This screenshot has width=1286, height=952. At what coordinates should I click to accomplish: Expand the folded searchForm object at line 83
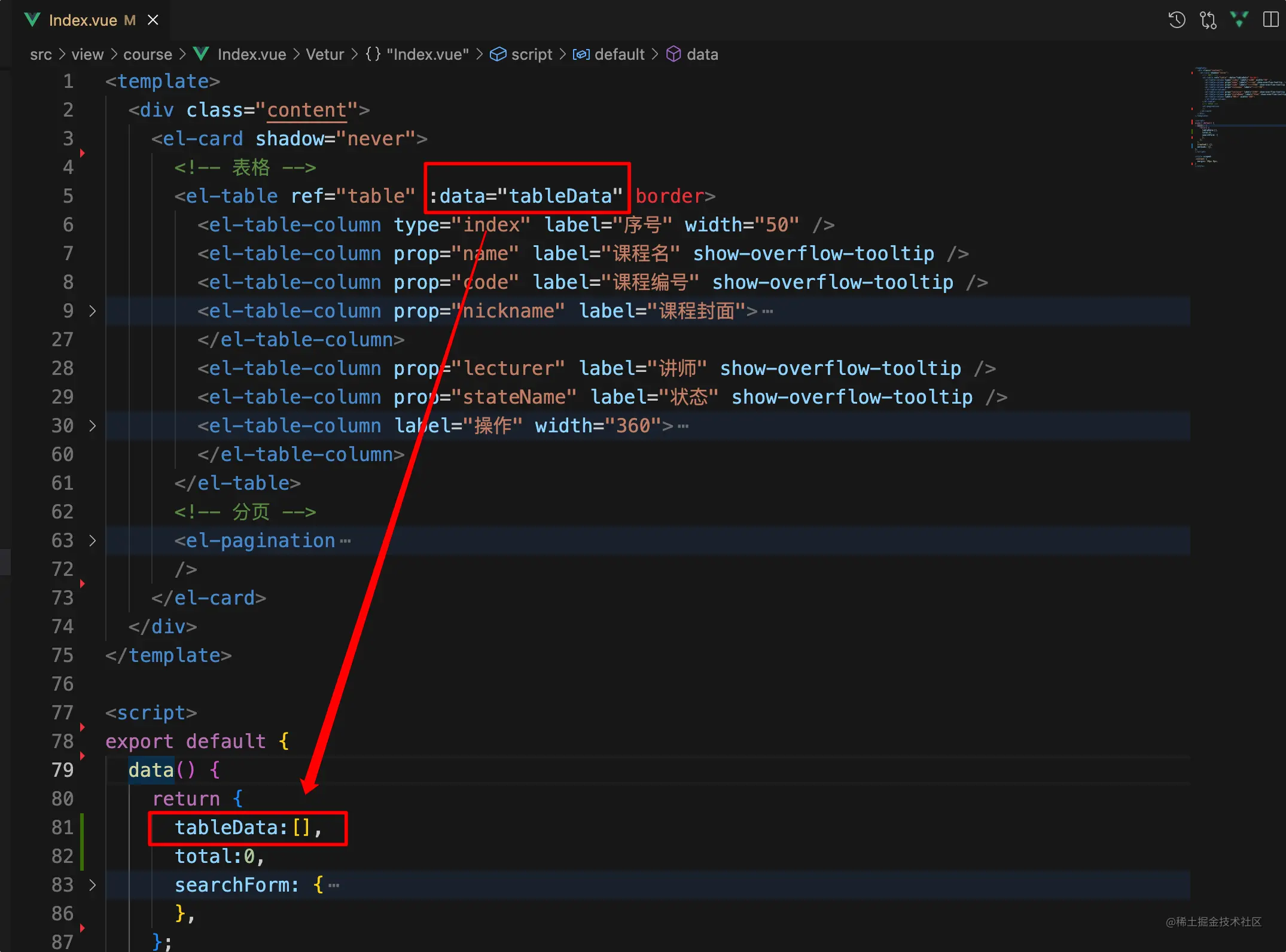click(92, 885)
